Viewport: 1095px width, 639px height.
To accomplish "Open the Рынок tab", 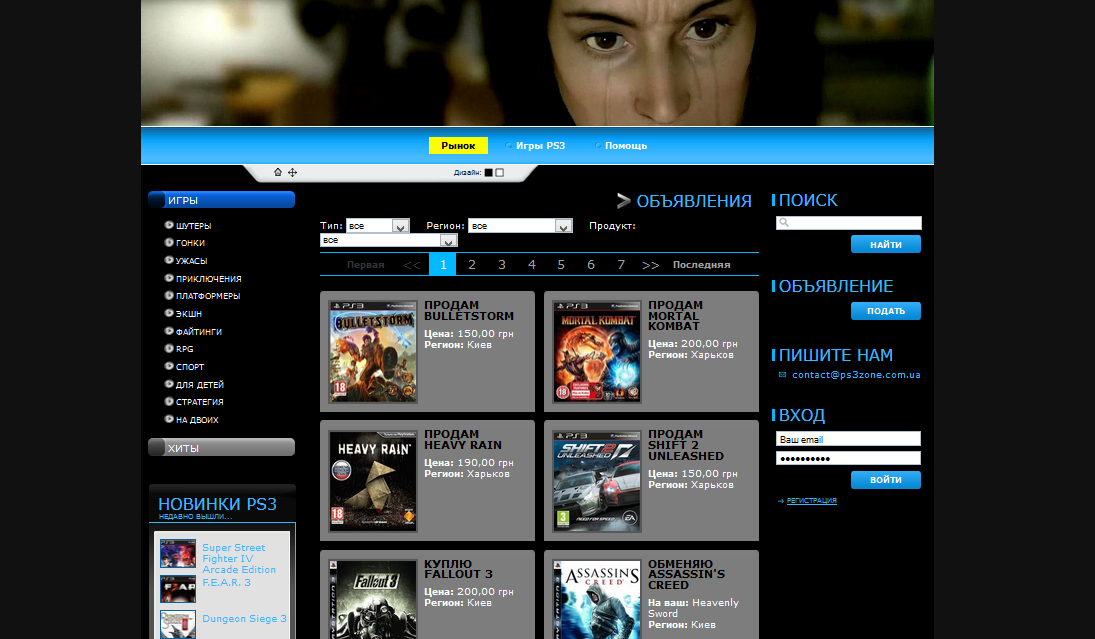I will [458, 145].
